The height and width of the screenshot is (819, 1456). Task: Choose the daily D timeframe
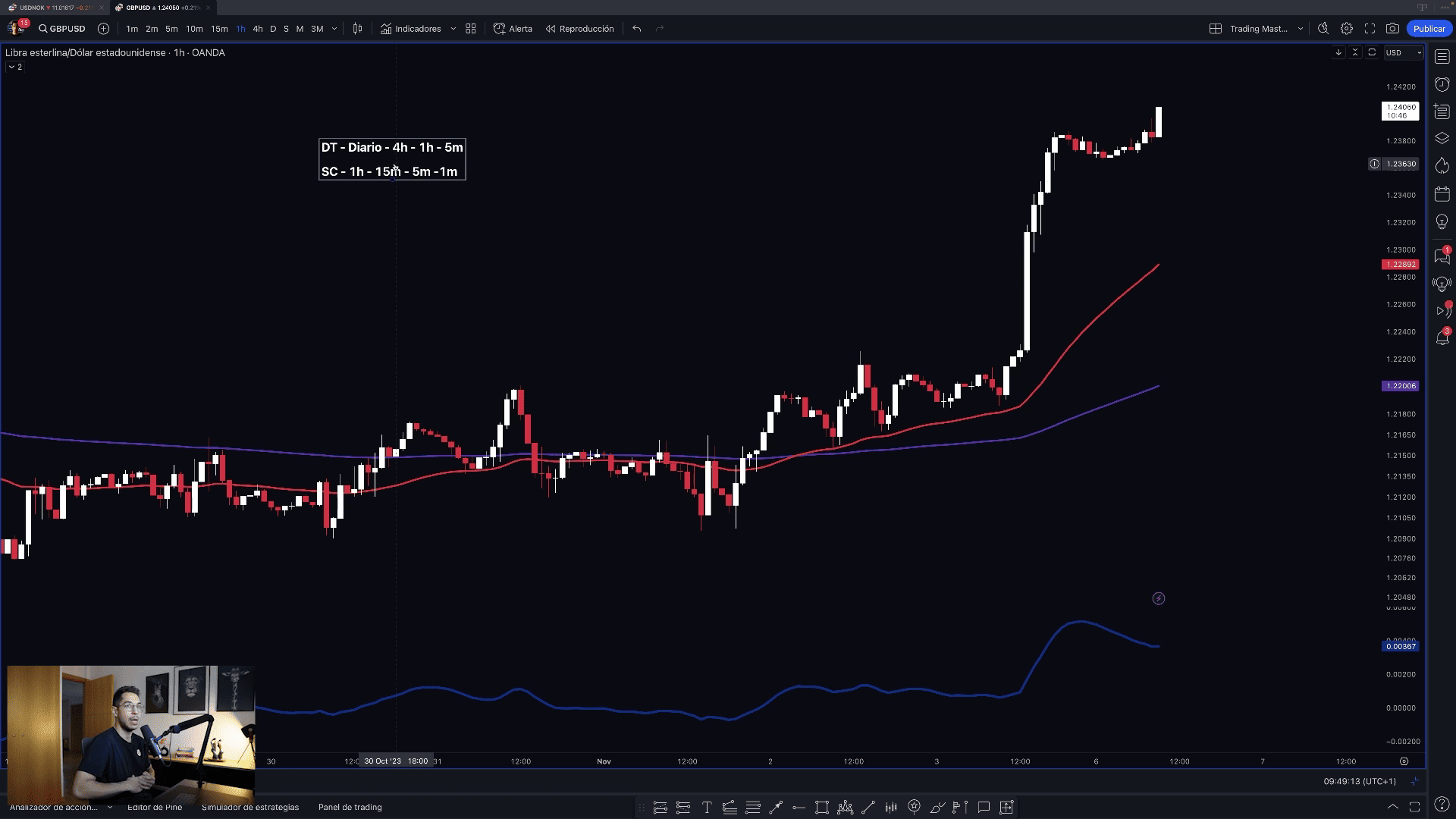pos(273,29)
